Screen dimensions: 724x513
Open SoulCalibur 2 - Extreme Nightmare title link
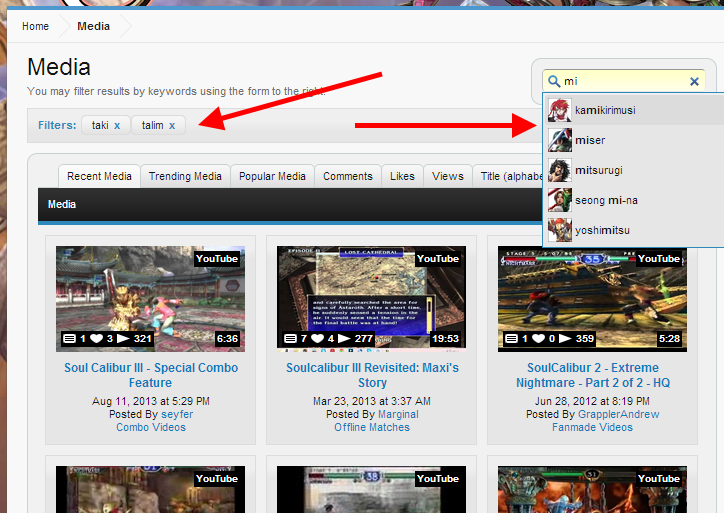593,375
